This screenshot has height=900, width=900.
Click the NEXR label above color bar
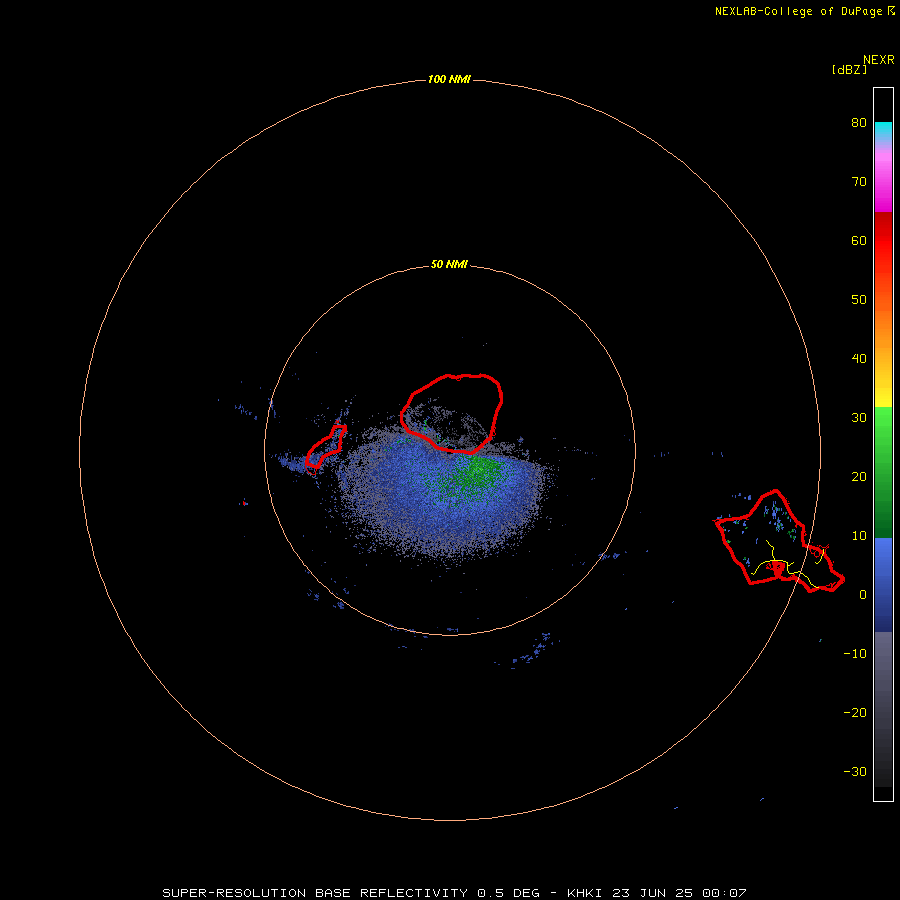[878, 60]
